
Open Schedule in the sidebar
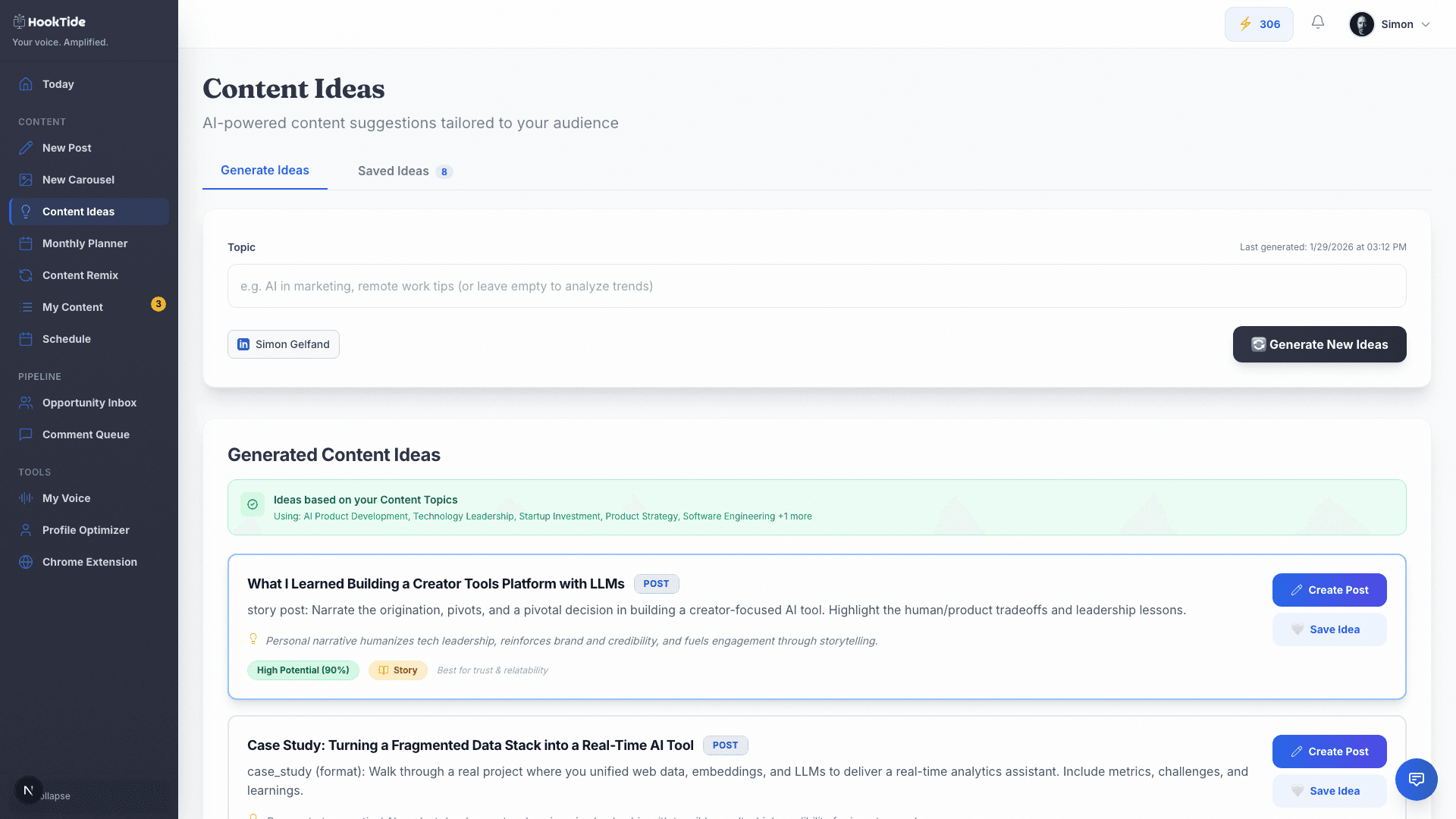tap(89, 339)
